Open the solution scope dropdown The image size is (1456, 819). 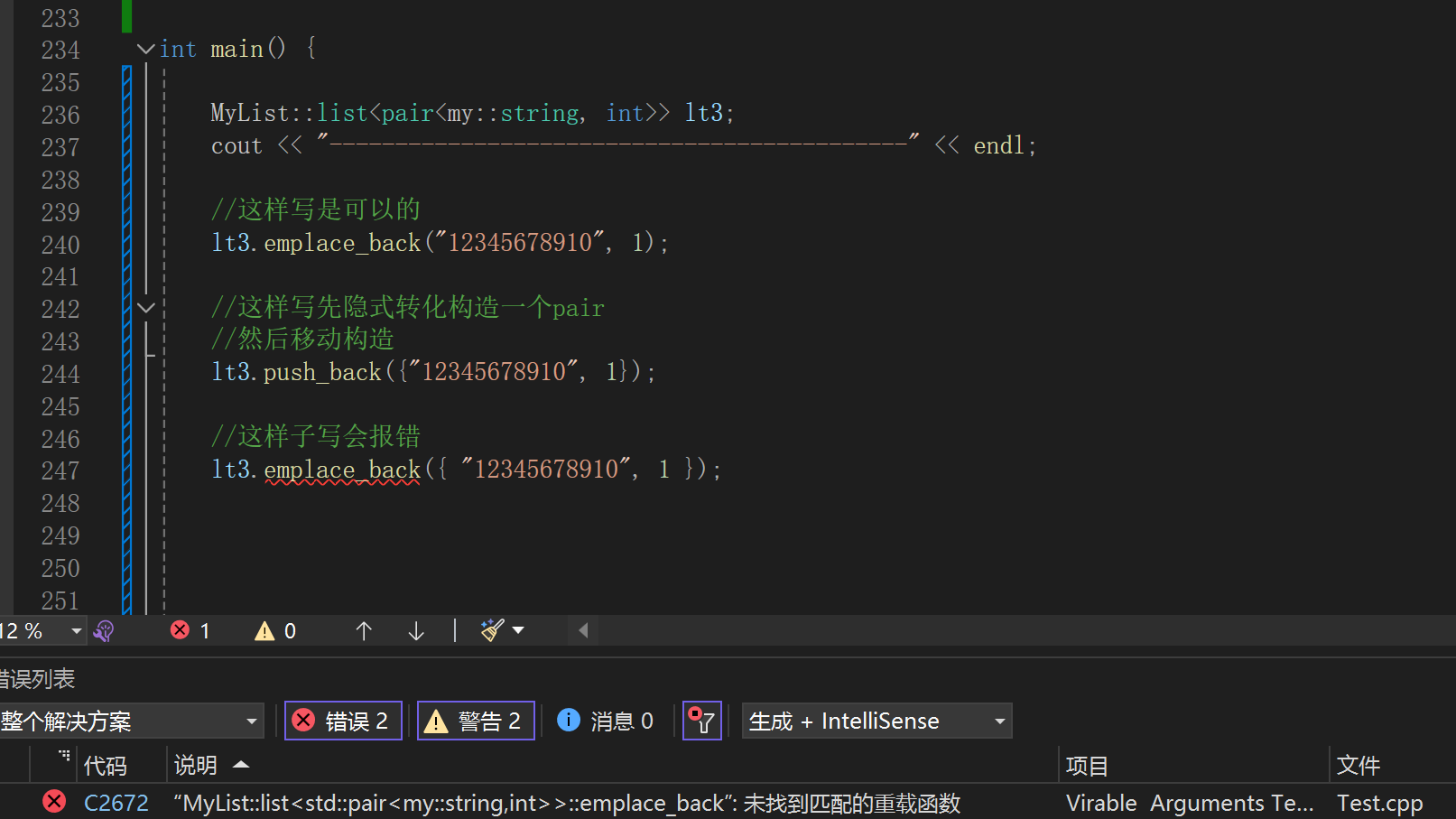click(132, 721)
